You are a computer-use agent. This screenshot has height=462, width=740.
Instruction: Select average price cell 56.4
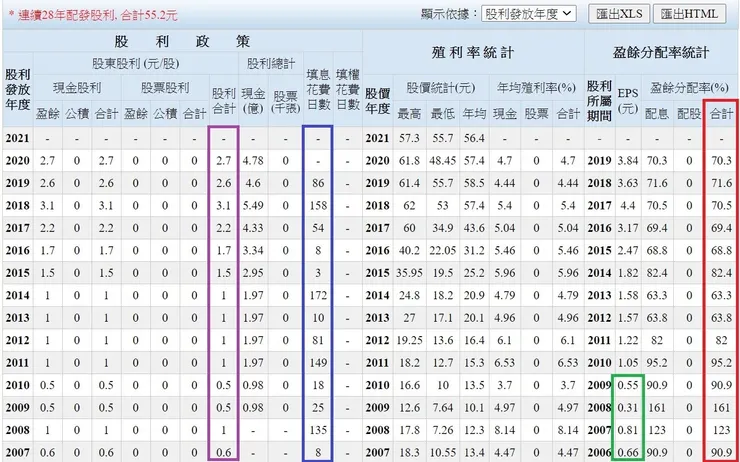(474, 138)
